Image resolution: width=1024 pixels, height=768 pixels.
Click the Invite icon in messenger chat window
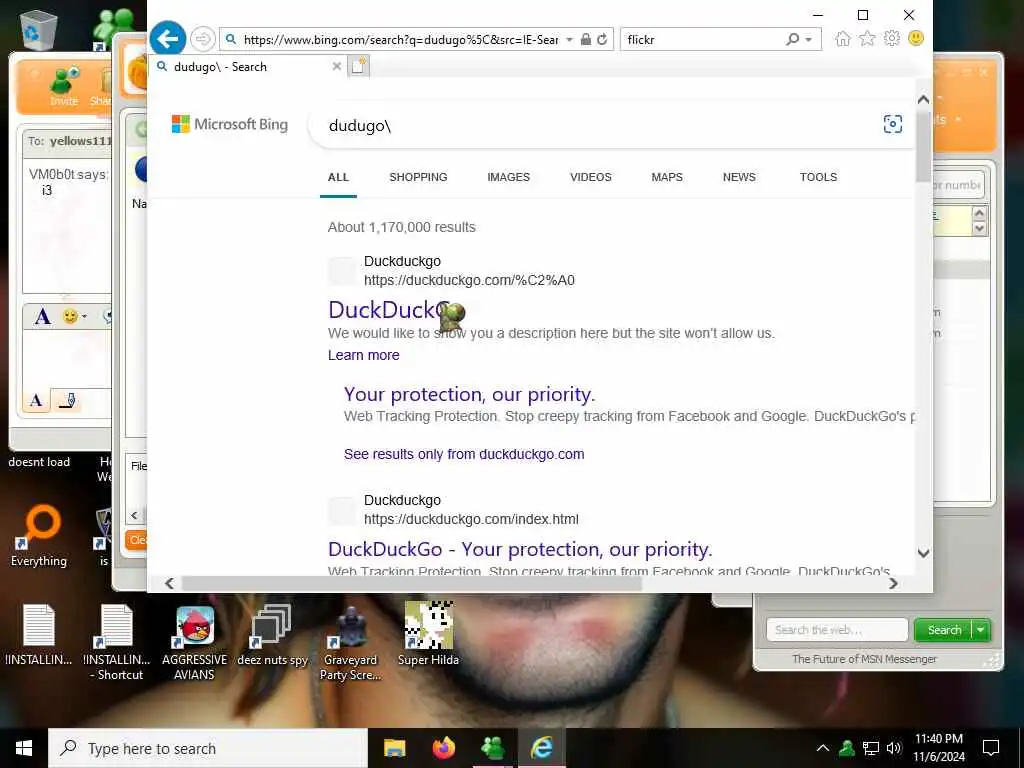coord(64,86)
